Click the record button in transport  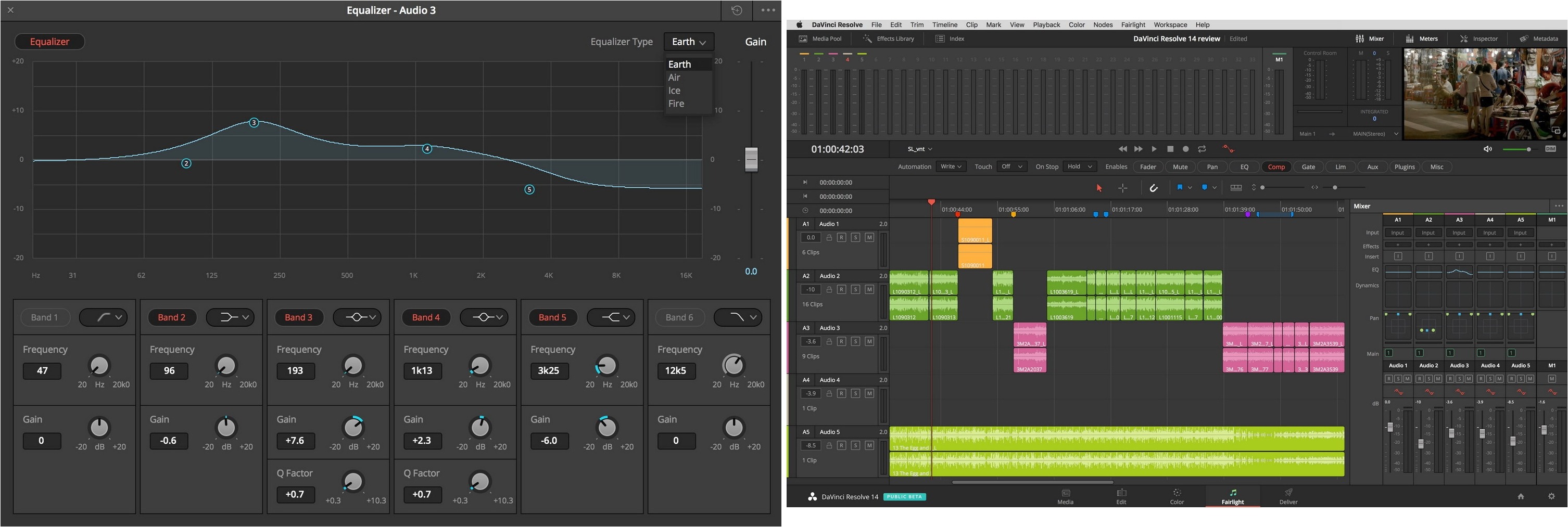point(1185,149)
